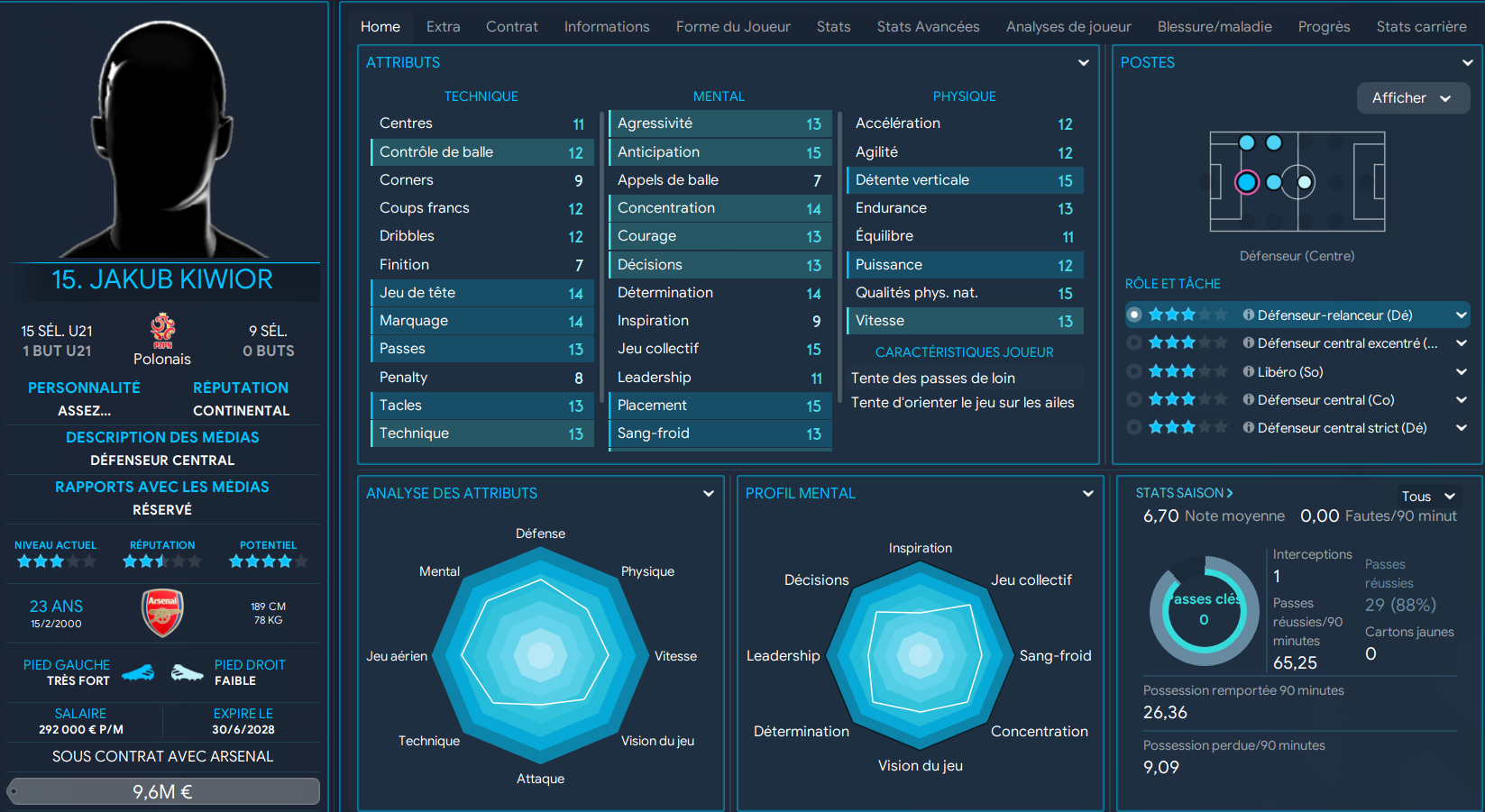Click the mental profile radar chart
The height and width of the screenshot is (812, 1485).
[x=921, y=655]
